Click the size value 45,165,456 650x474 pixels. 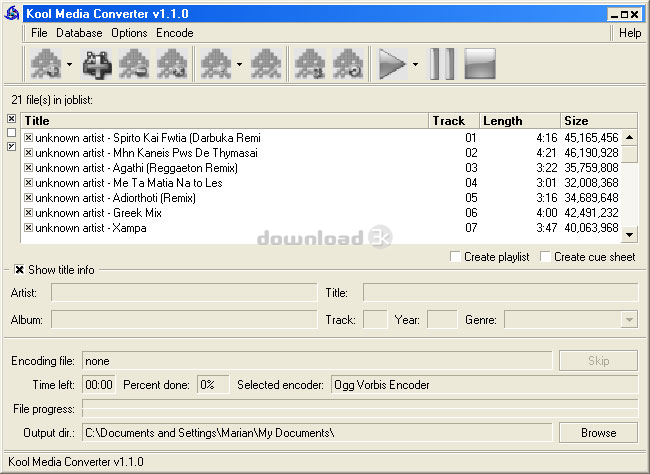pos(591,138)
